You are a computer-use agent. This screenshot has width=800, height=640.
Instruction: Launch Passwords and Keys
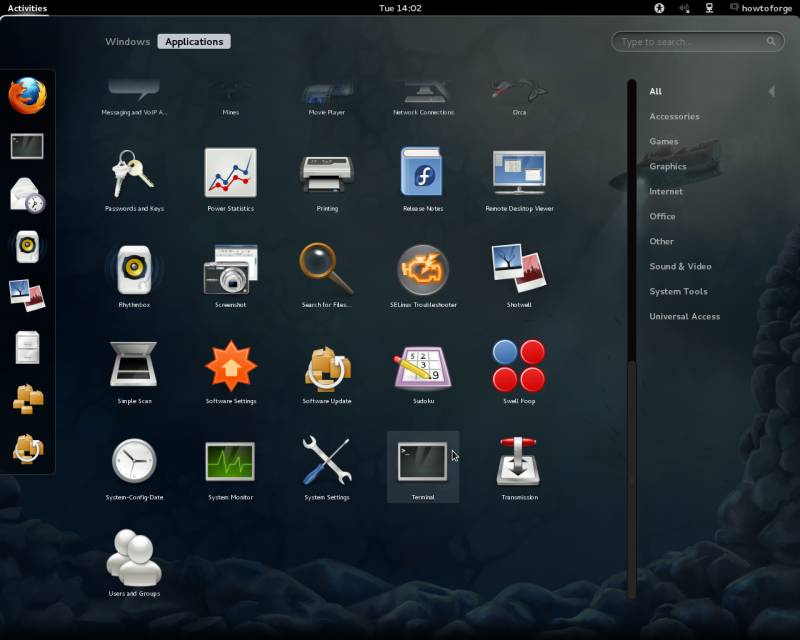point(133,173)
